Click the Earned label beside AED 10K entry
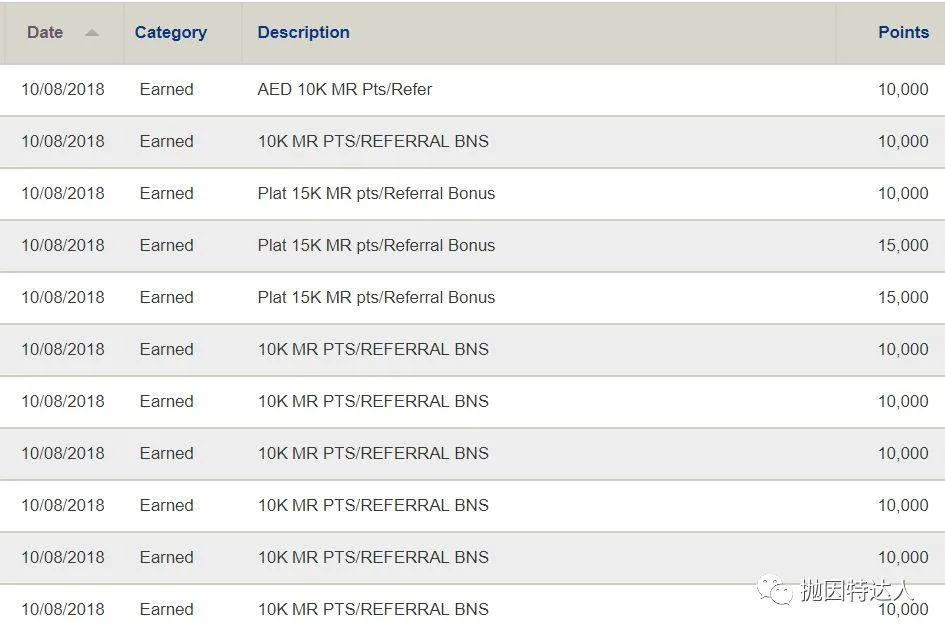The height and width of the screenshot is (632, 945). (x=166, y=89)
